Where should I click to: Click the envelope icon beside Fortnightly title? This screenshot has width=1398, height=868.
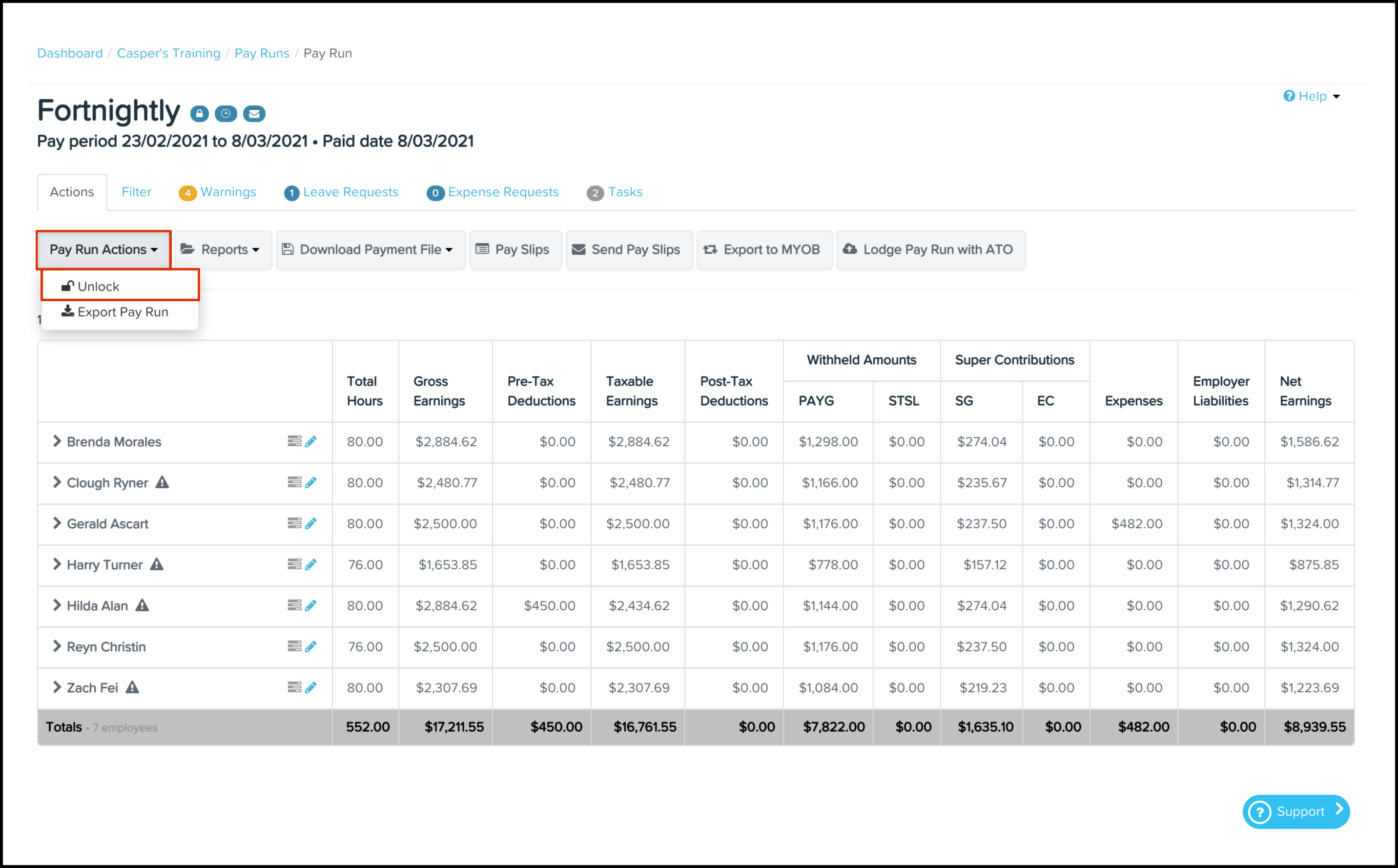point(254,114)
